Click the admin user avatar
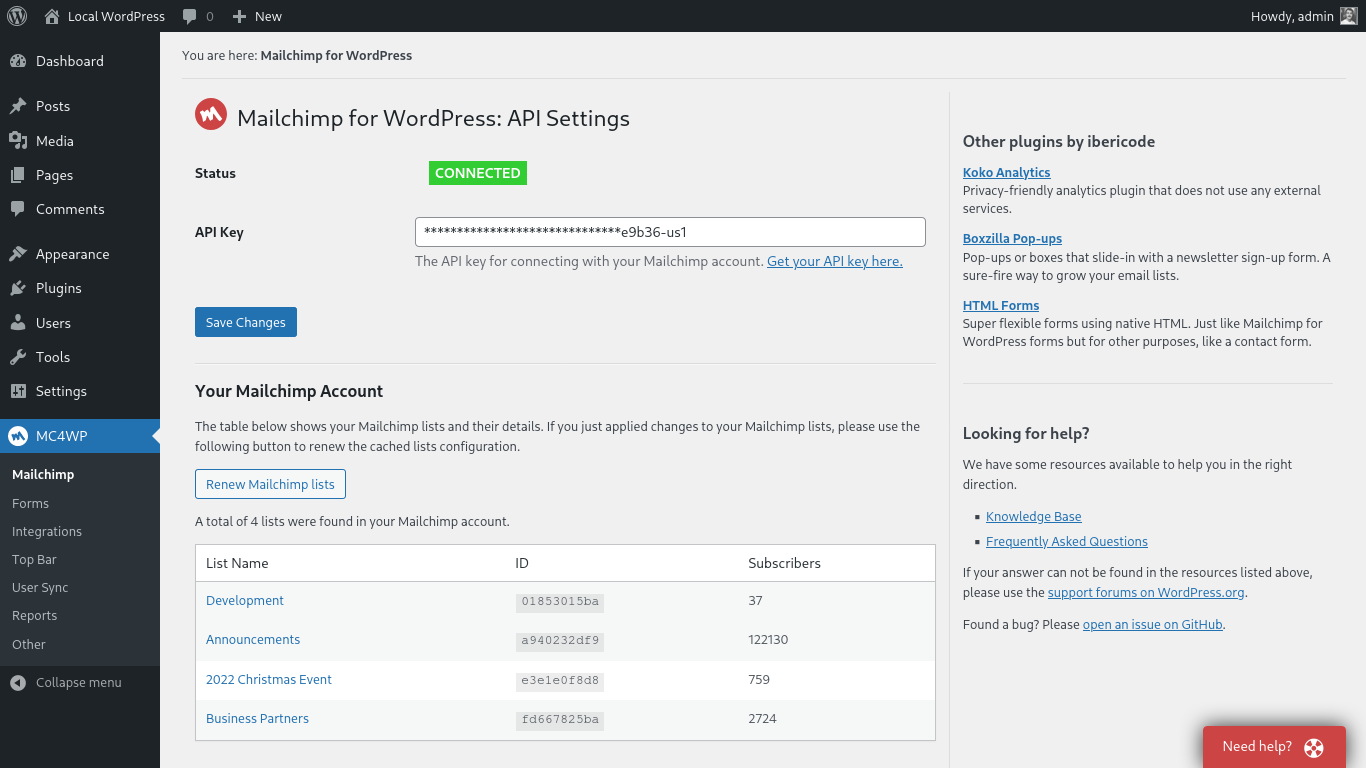This screenshot has width=1366, height=768. 1348,16
